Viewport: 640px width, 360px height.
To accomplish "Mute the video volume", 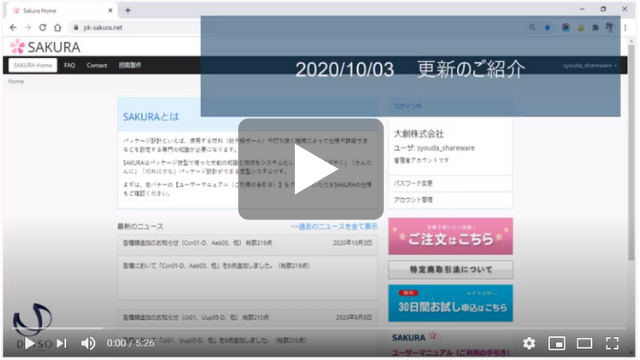I will (x=88, y=343).
